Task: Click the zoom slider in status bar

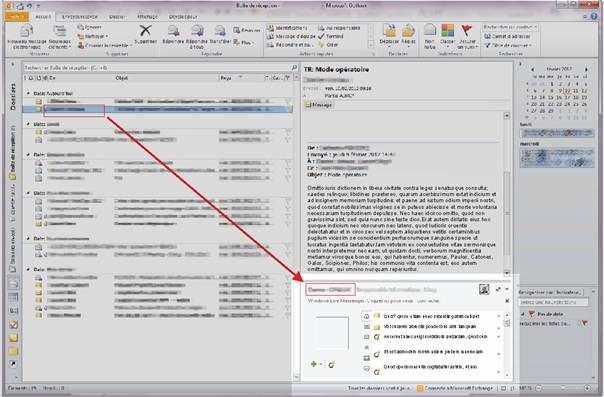Action: (563, 388)
